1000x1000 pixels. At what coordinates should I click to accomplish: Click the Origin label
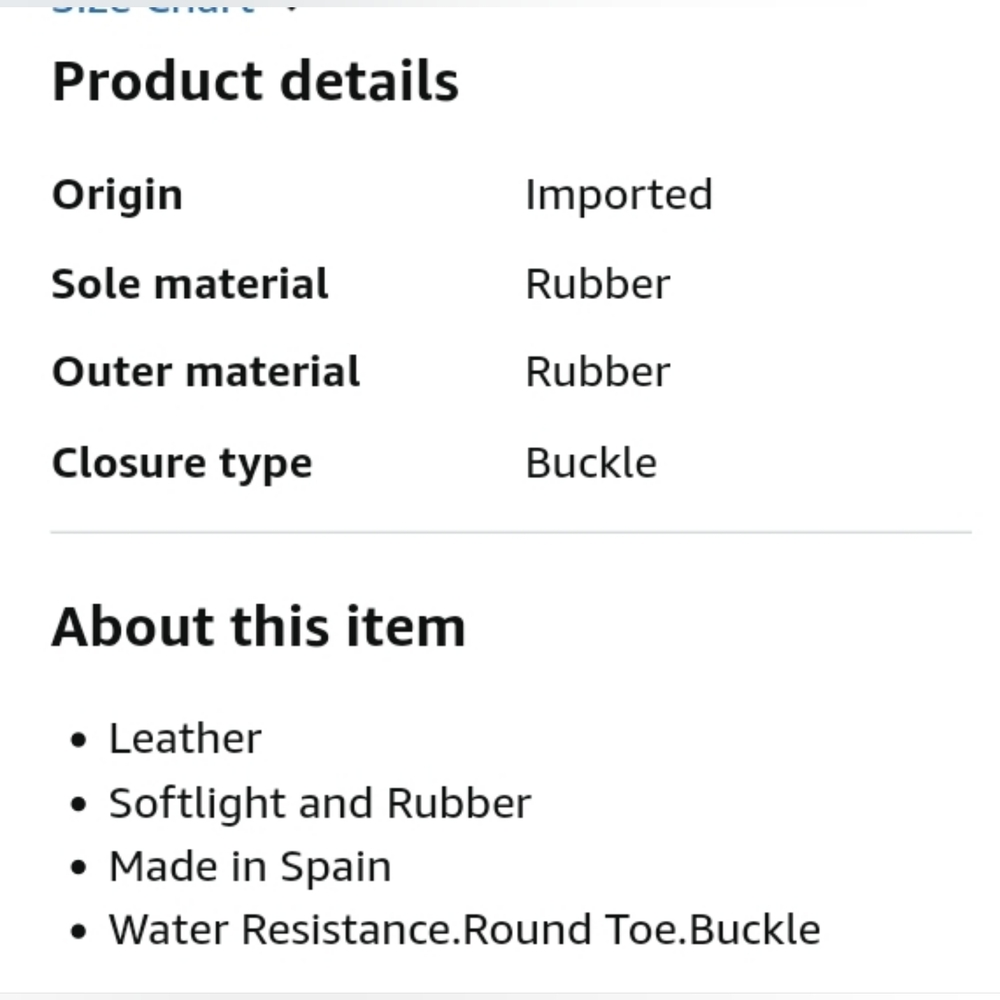tap(117, 195)
